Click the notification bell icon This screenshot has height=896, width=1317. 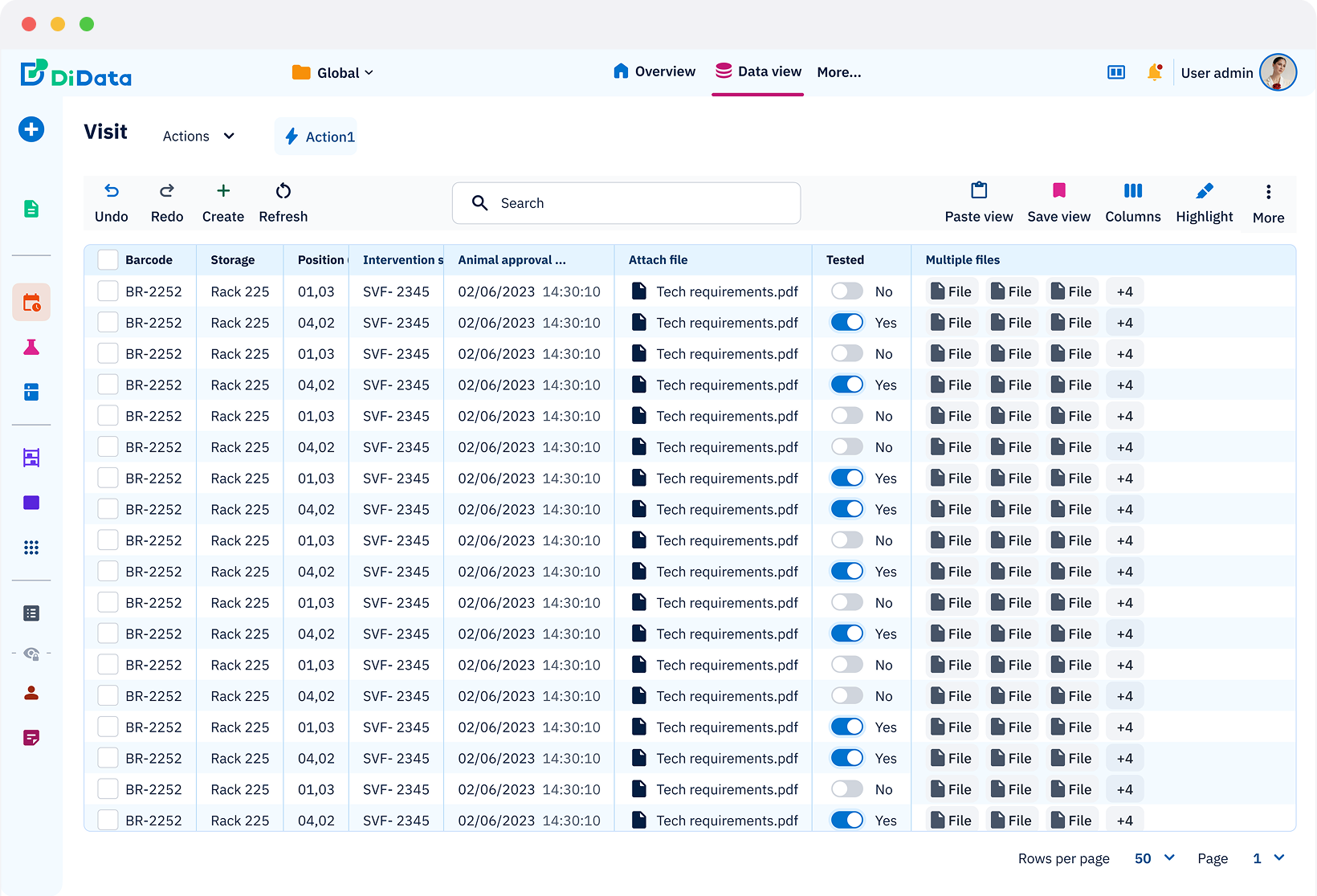tap(1155, 71)
